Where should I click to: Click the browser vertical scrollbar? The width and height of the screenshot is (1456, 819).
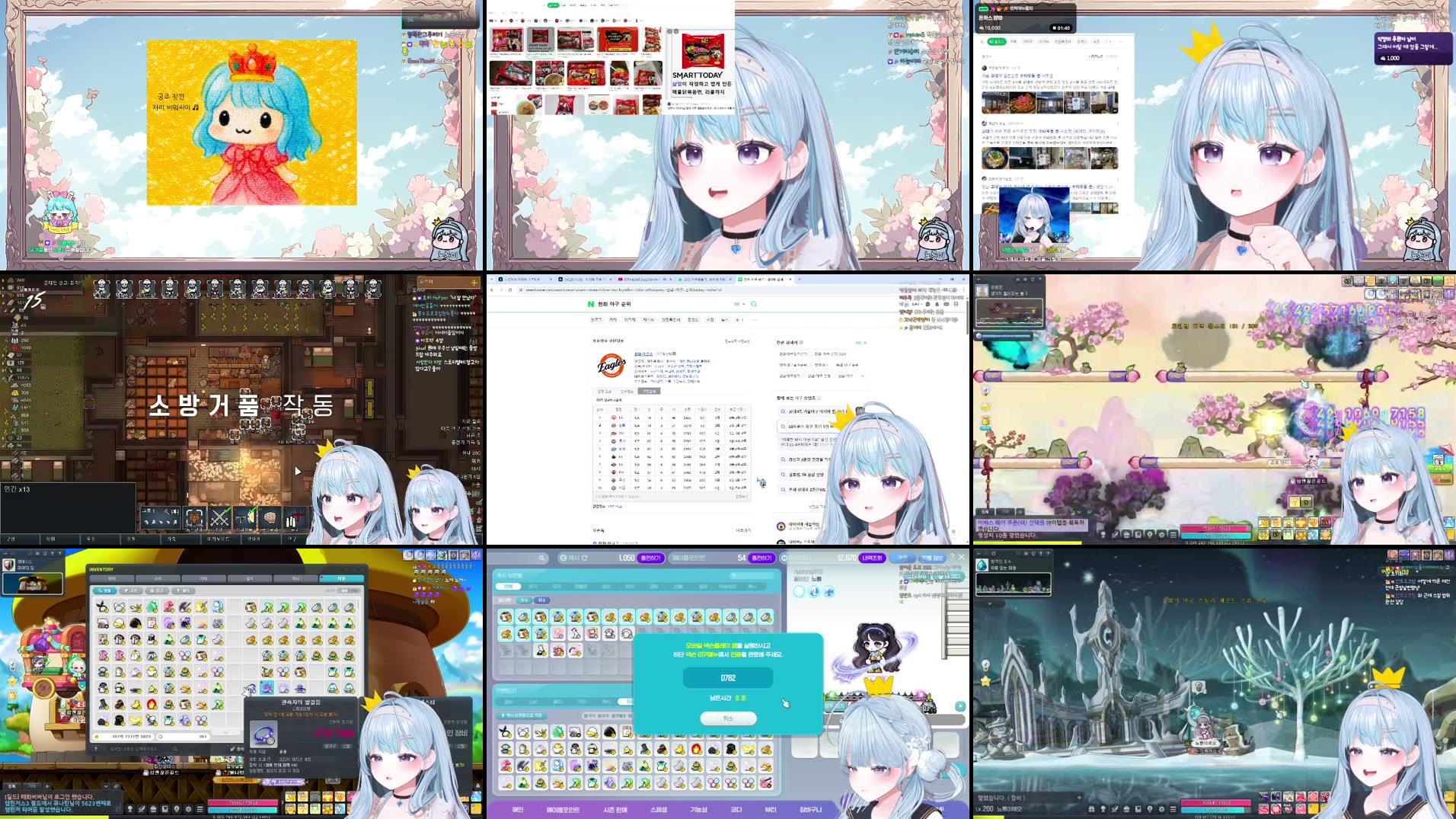coord(967,317)
